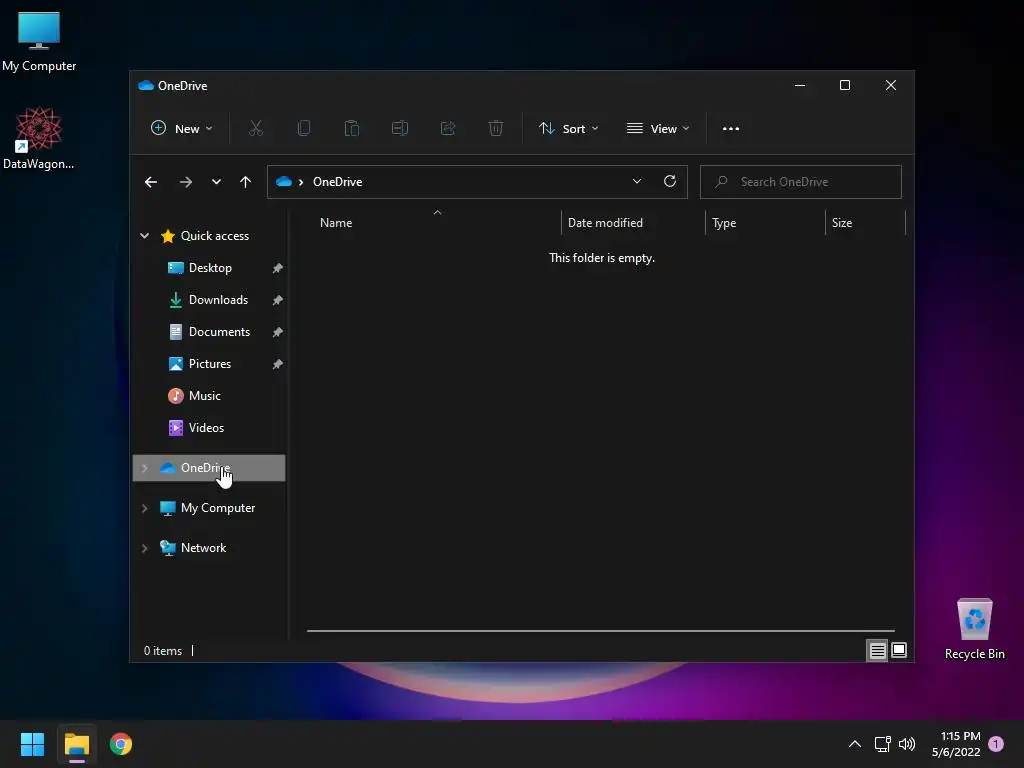Open network status in system tray
Image resolution: width=1024 pixels, height=768 pixels.
click(x=882, y=744)
